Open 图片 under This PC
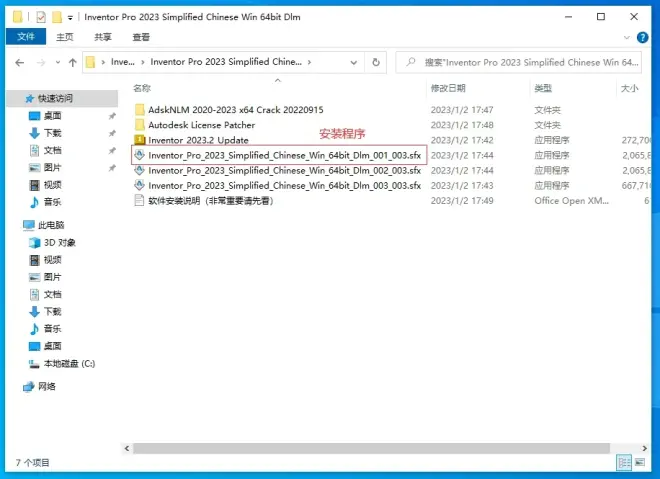The image size is (660, 479). 52,277
